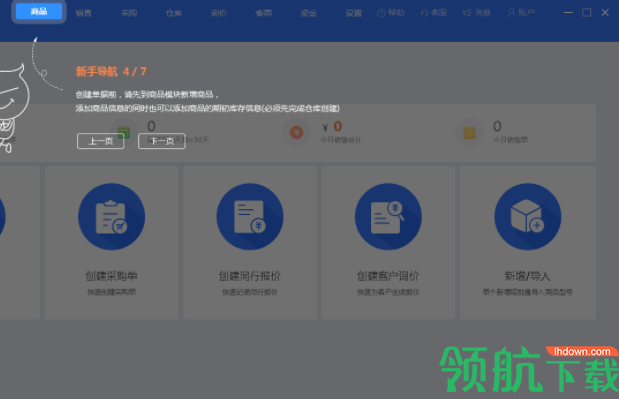Click the yellow 今日销售单 list icon
619x399 pixels.
[469, 133]
